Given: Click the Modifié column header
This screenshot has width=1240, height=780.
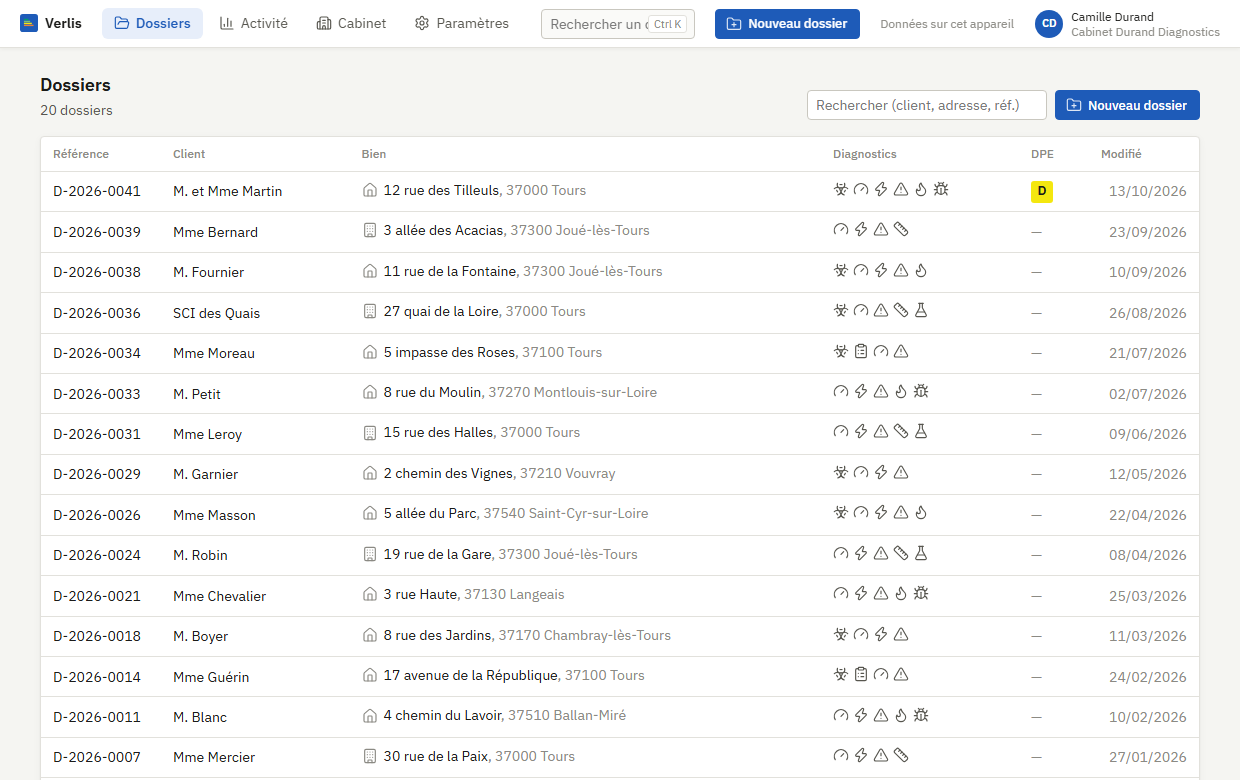Looking at the screenshot, I should (1121, 154).
